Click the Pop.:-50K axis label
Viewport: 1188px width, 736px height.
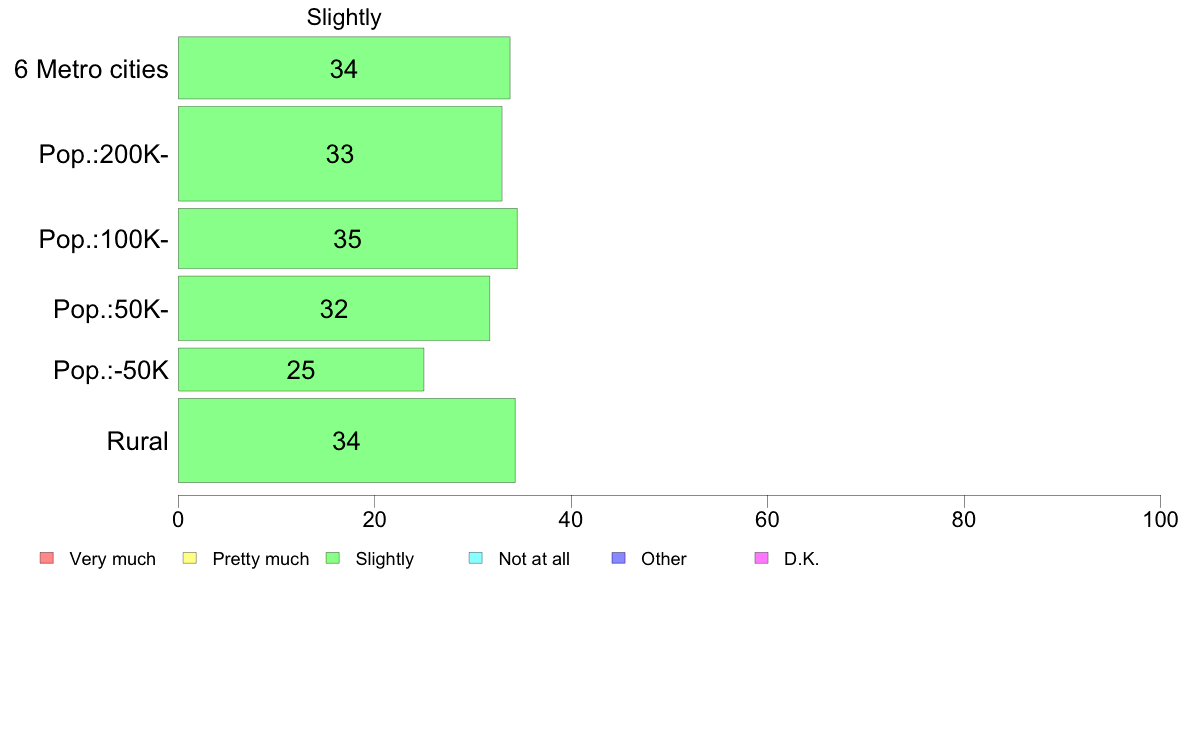pos(111,370)
